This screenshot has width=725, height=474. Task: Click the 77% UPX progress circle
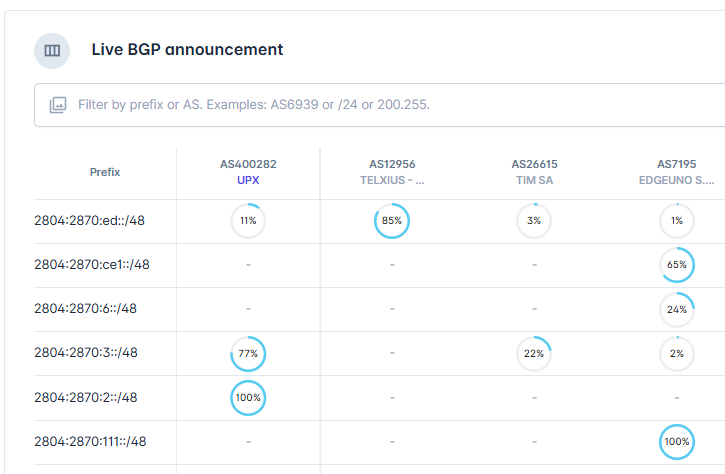248,354
